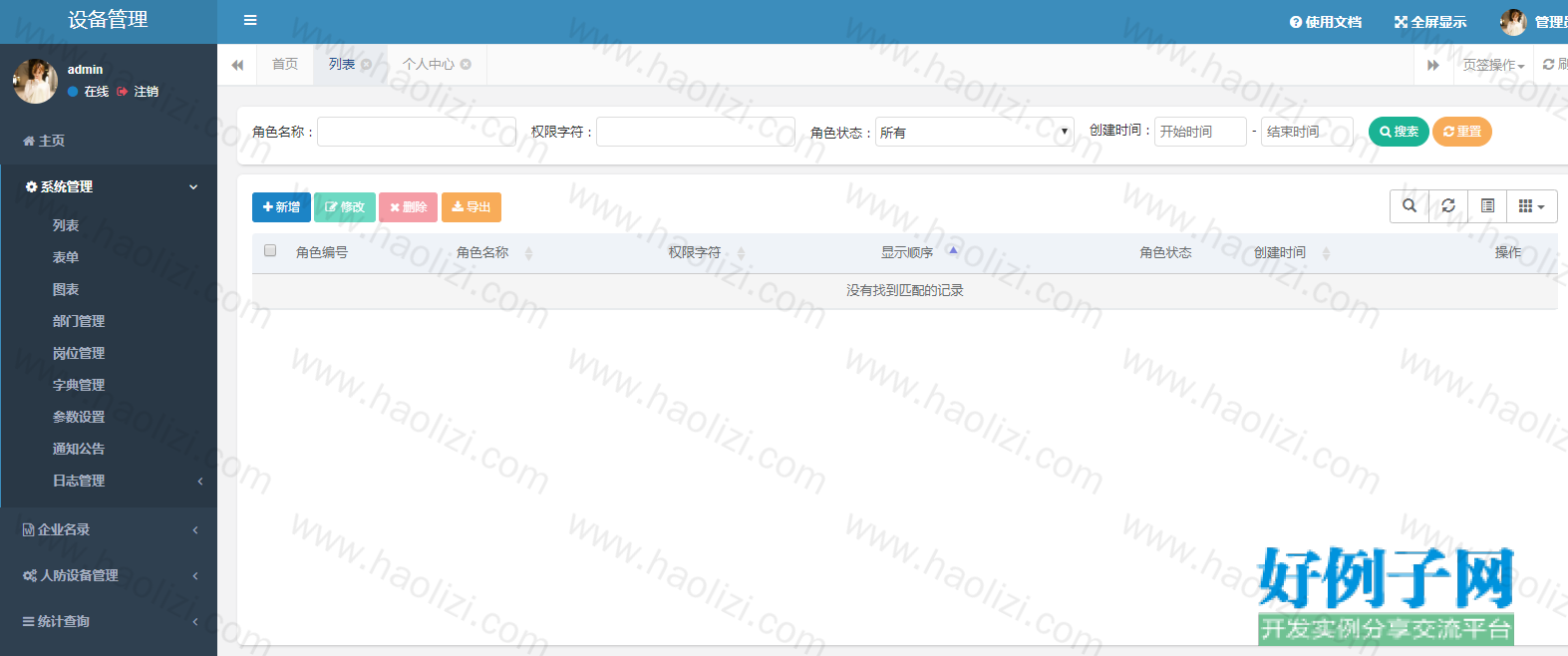
Task: Open 列表 in sidebar menu
Action: pyautogui.click(x=66, y=225)
